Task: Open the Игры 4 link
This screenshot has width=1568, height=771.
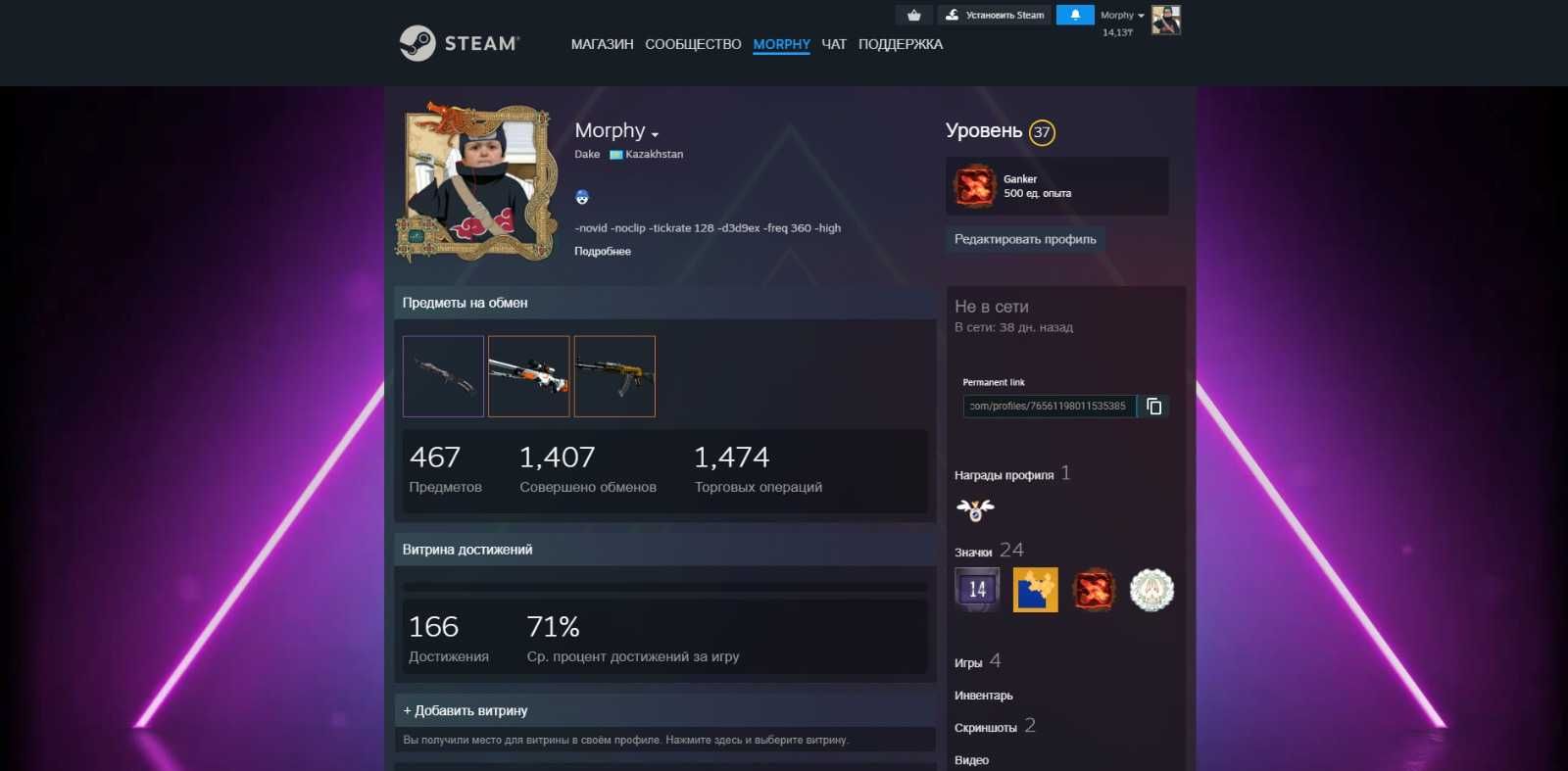Action: click(977, 661)
